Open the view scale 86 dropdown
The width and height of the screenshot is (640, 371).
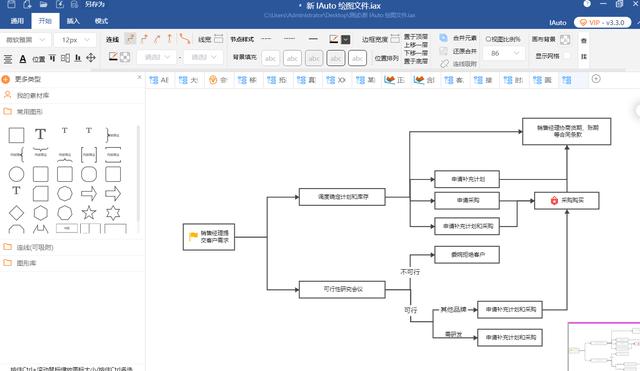pyautogui.click(x=504, y=53)
